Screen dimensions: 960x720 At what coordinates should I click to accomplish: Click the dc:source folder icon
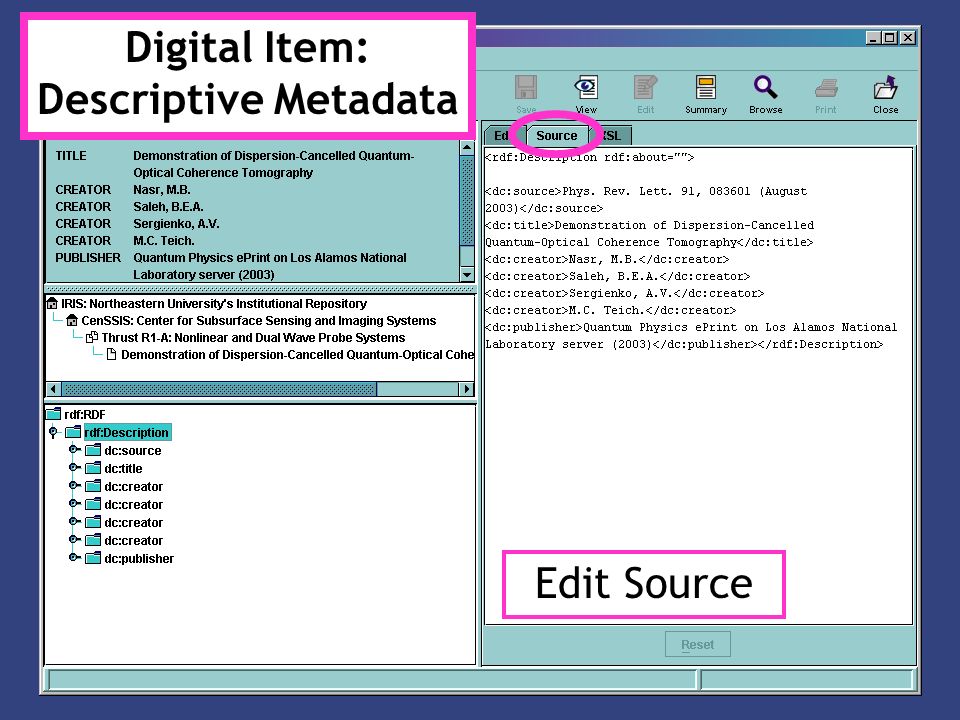pos(93,451)
